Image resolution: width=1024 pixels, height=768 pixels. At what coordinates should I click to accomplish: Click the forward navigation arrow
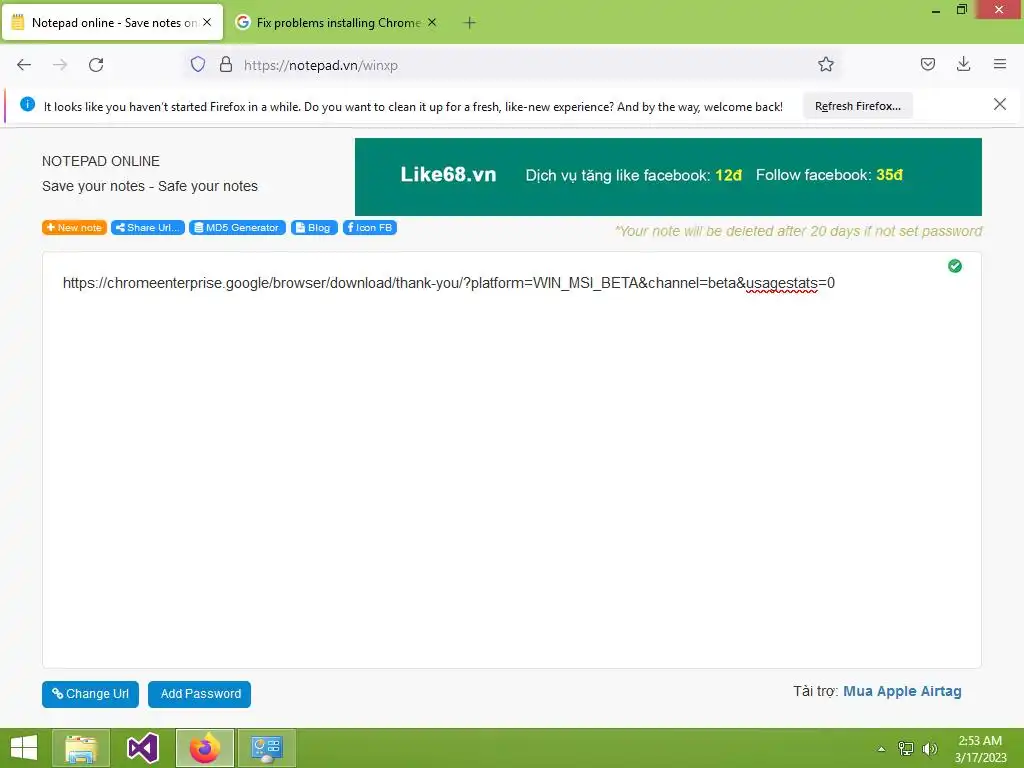click(x=60, y=65)
